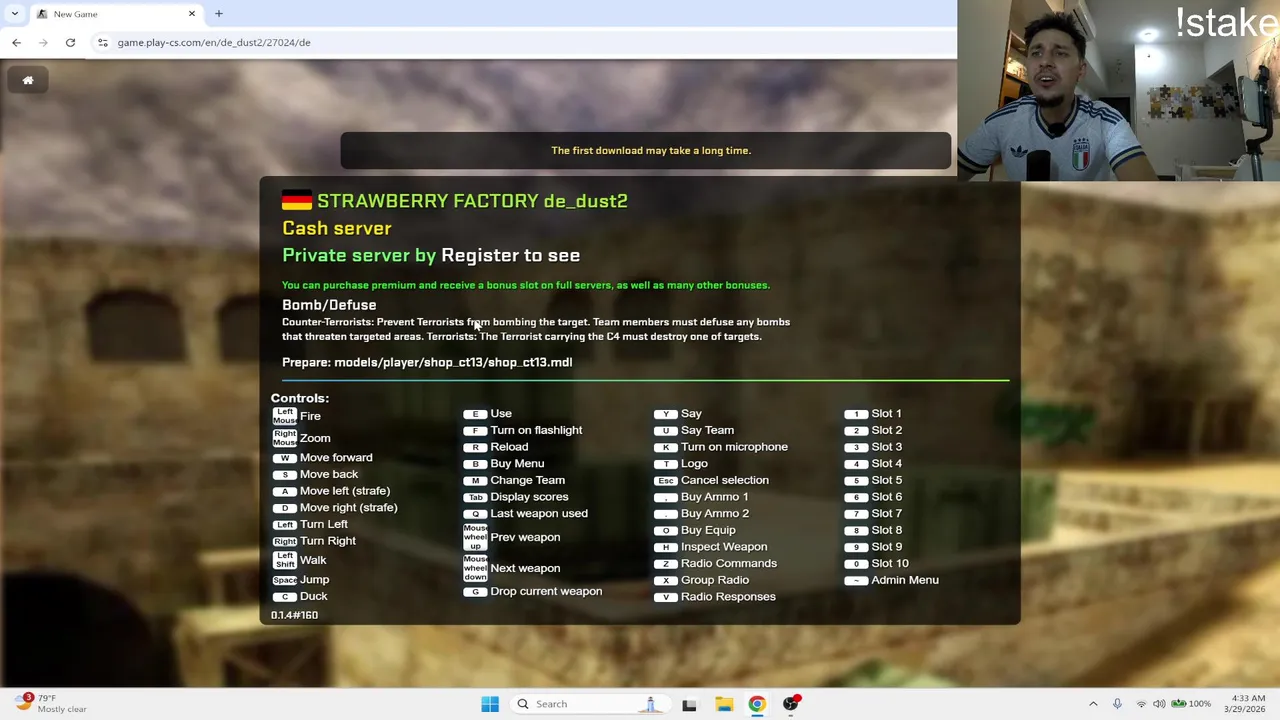Open the Windows Start menu
1280x720 pixels.
point(490,704)
